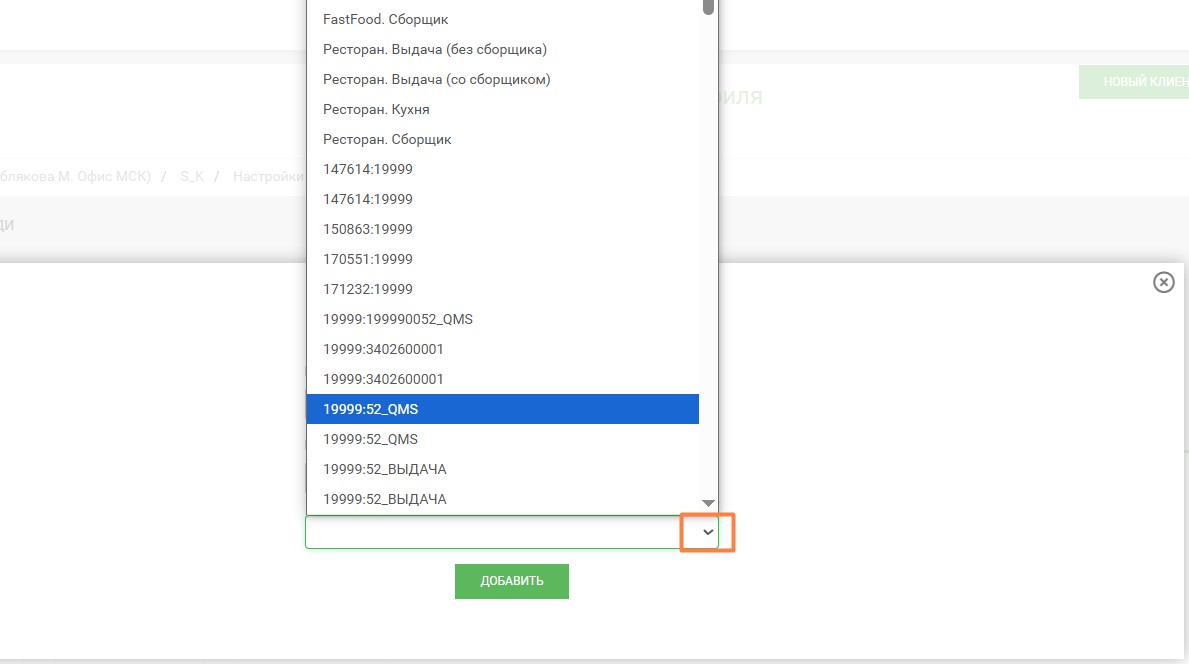Click the combo box chevron arrow
The height and width of the screenshot is (664, 1189).
(708, 532)
